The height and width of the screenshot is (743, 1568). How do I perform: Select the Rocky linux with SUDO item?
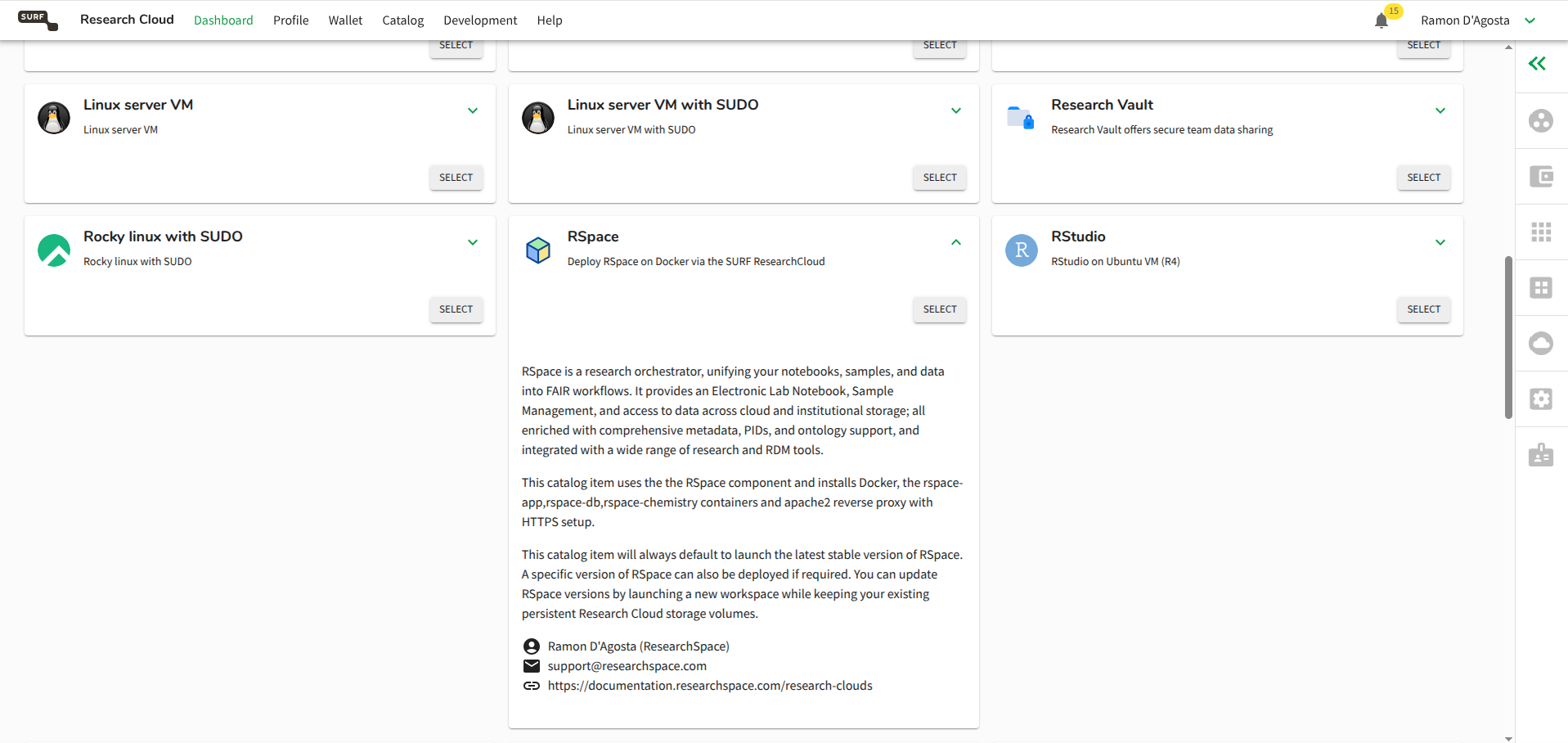pos(456,309)
